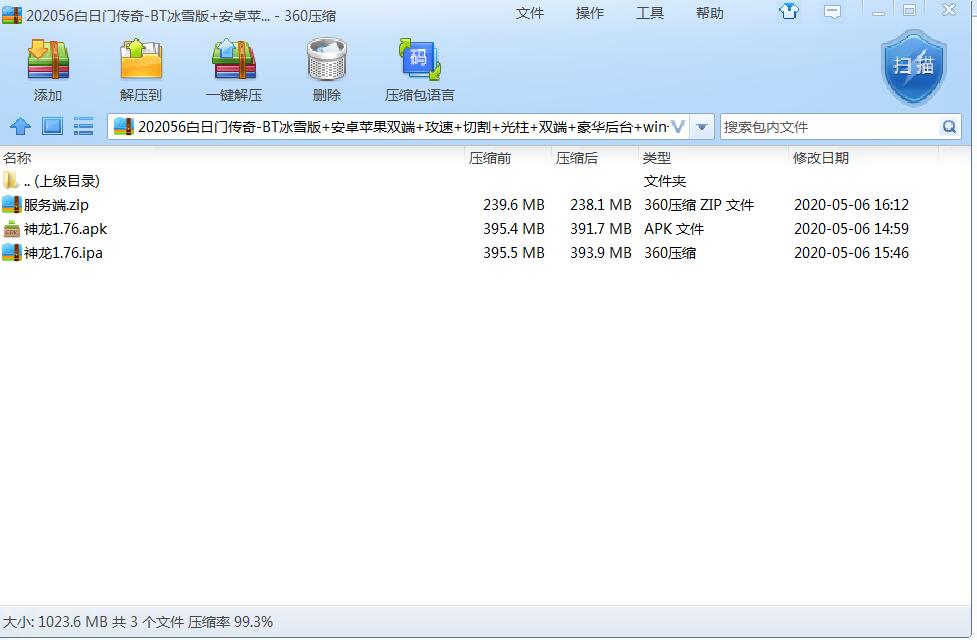Click the 添加 (Add) toolbar icon
Image resolution: width=977 pixels, height=640 pixels.
(x=48, y=60)
